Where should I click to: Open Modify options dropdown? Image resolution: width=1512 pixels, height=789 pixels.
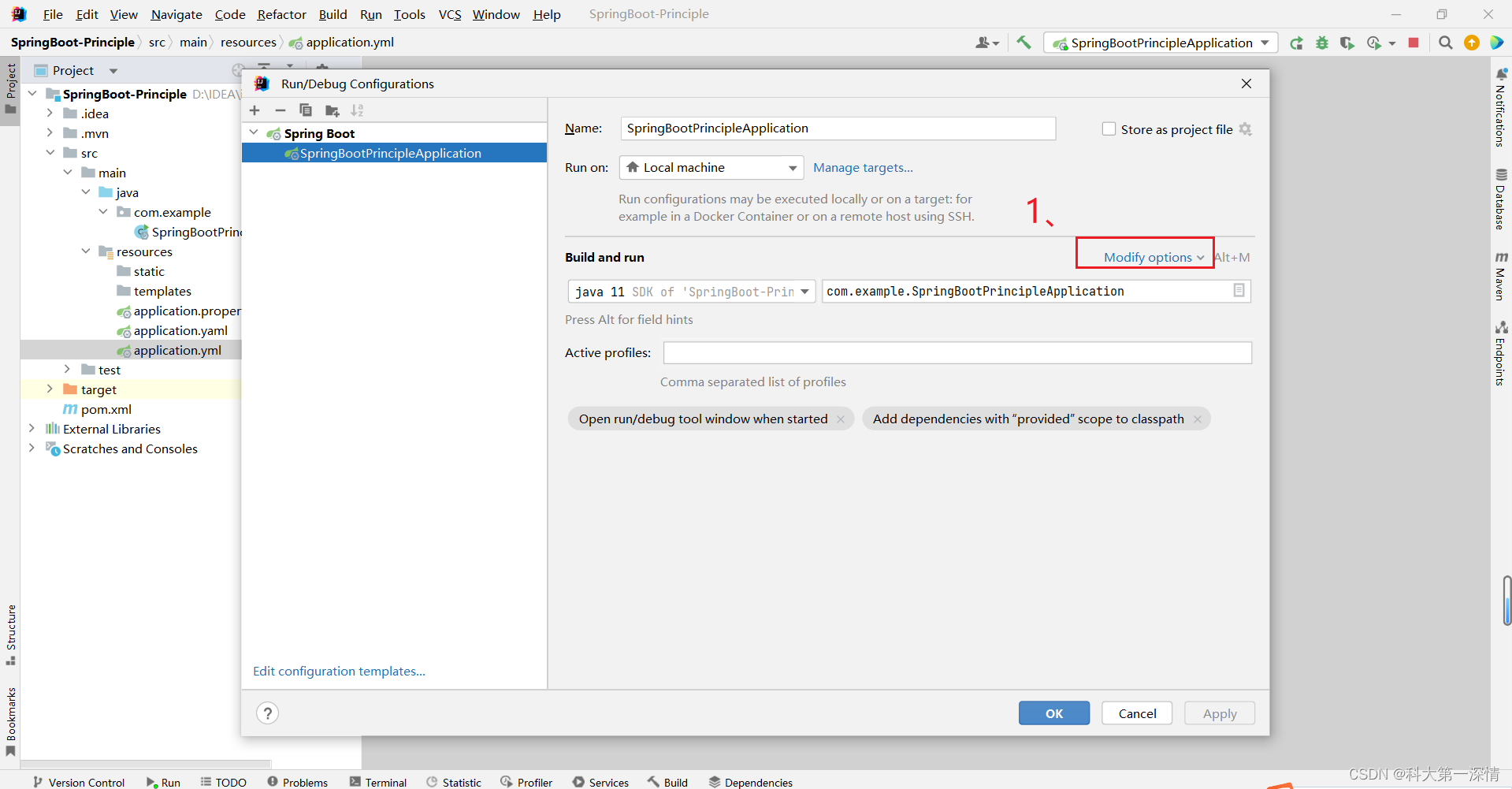1154,257
